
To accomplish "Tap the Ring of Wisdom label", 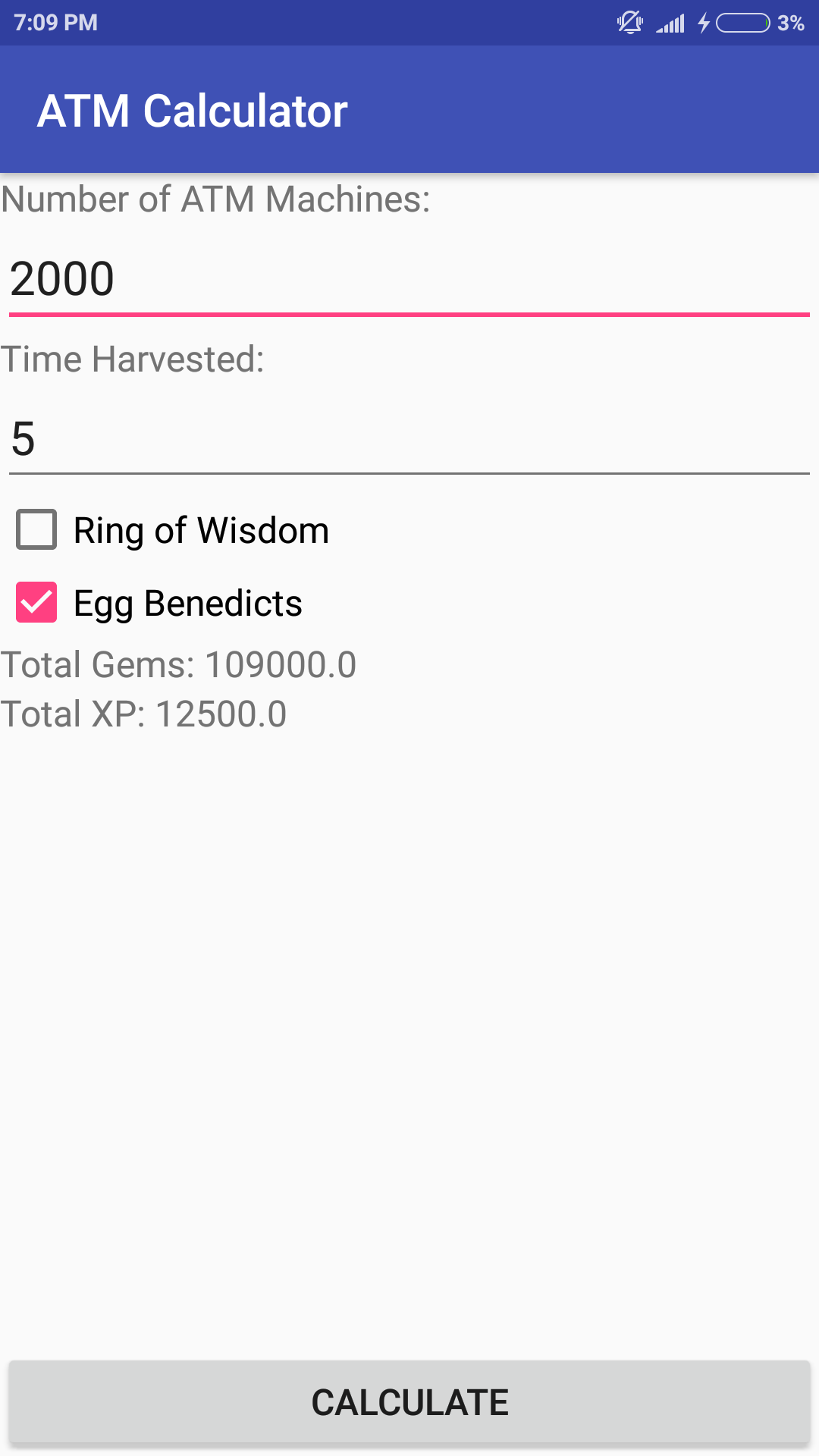I will pyautogui.click(x=201, y=530).
